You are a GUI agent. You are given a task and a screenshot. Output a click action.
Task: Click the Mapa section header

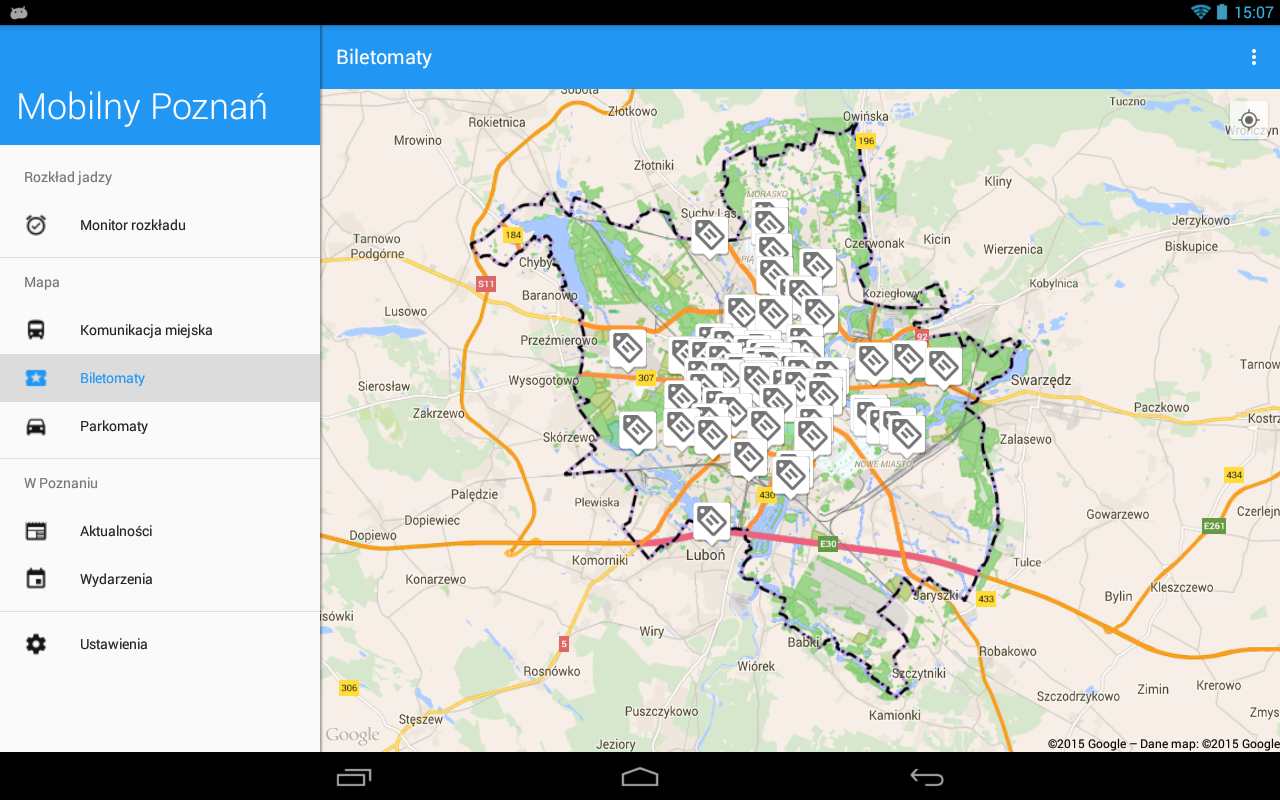click(42, 282)
